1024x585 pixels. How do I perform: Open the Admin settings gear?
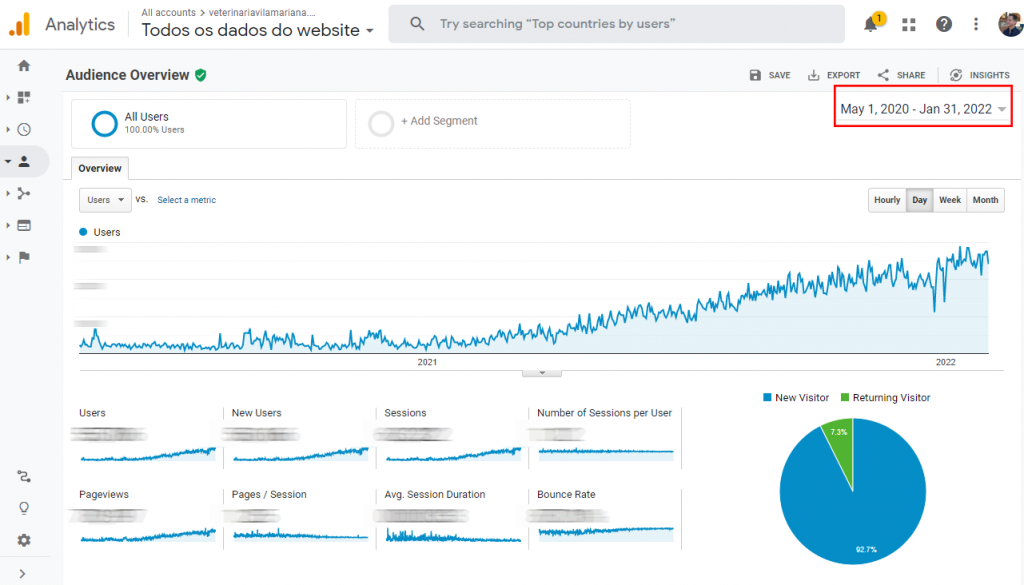(25, 540)
